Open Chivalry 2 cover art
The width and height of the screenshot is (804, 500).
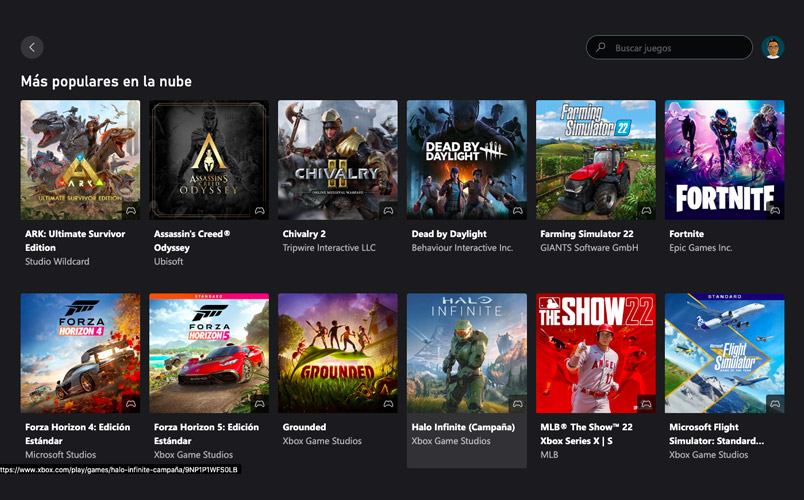(337, 159)
